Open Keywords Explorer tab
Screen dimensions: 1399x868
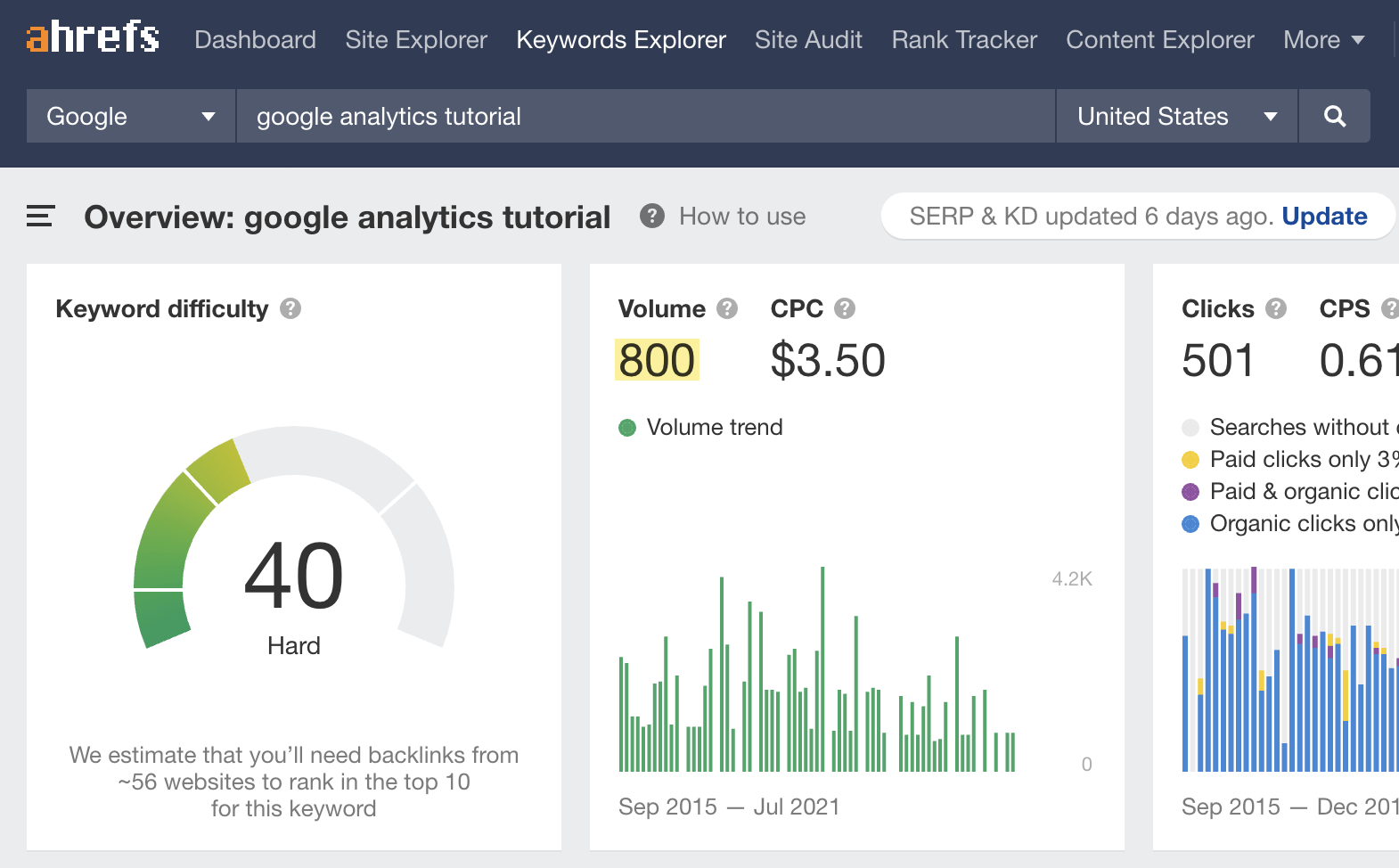click(x=621, y=40)
